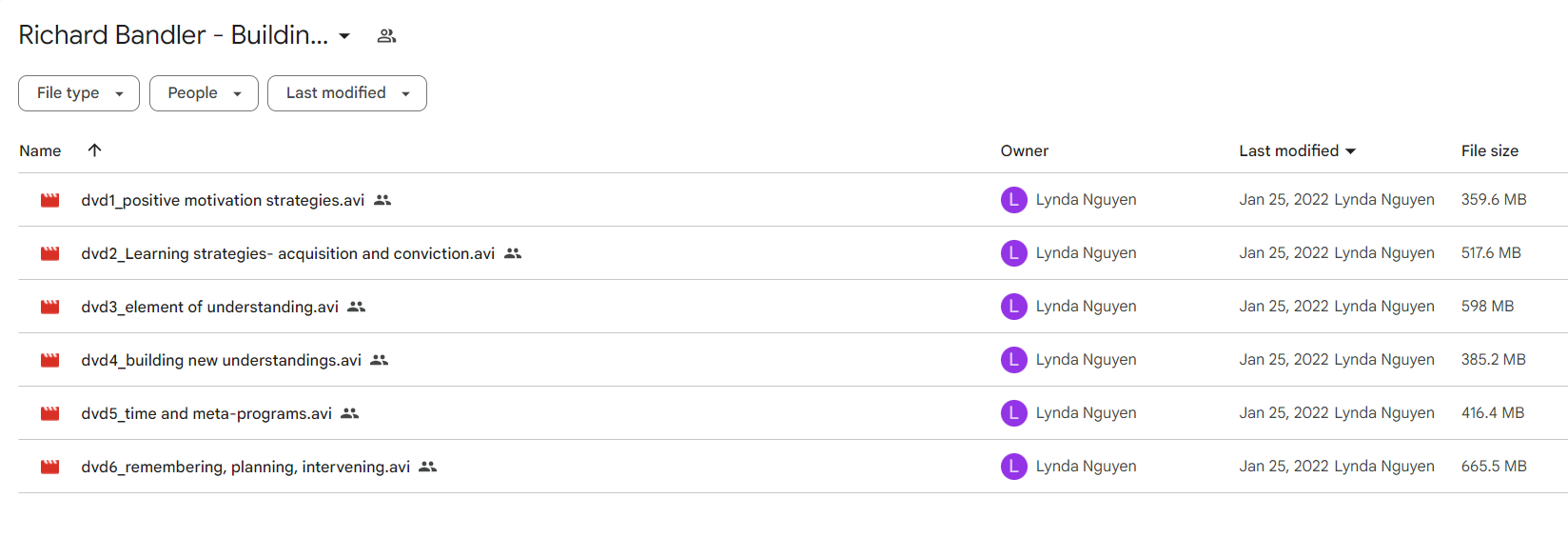The height and width of the screenshot is (538, 1568).
Task: Open the folder title dropdown arrow menu
Action: point(344,36)
